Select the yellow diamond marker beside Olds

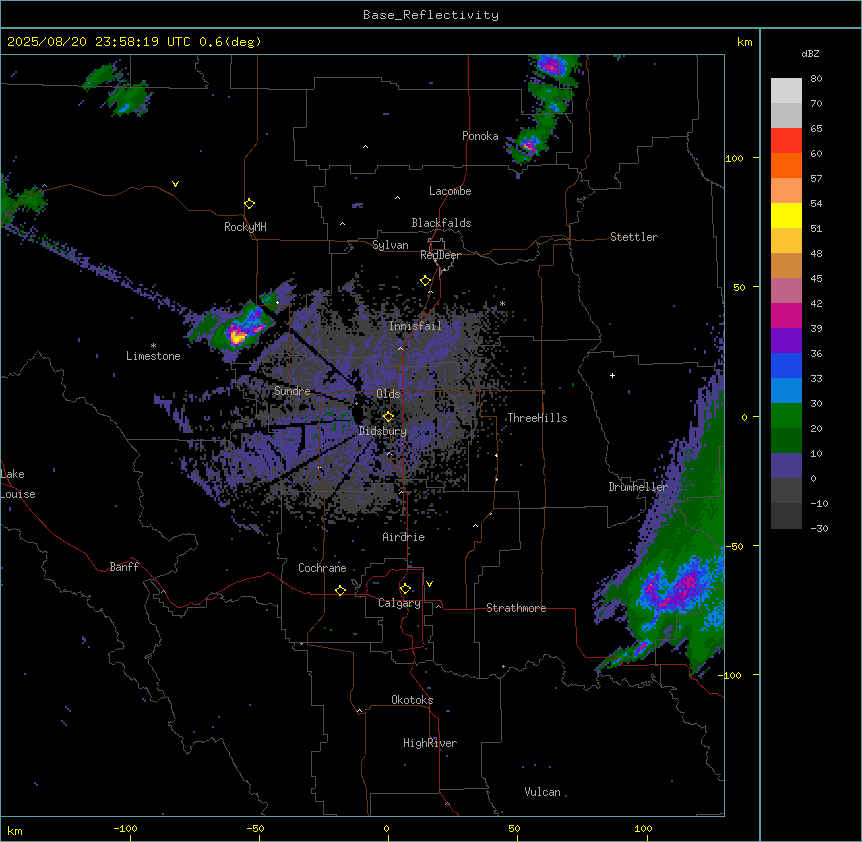coord(389,416)
